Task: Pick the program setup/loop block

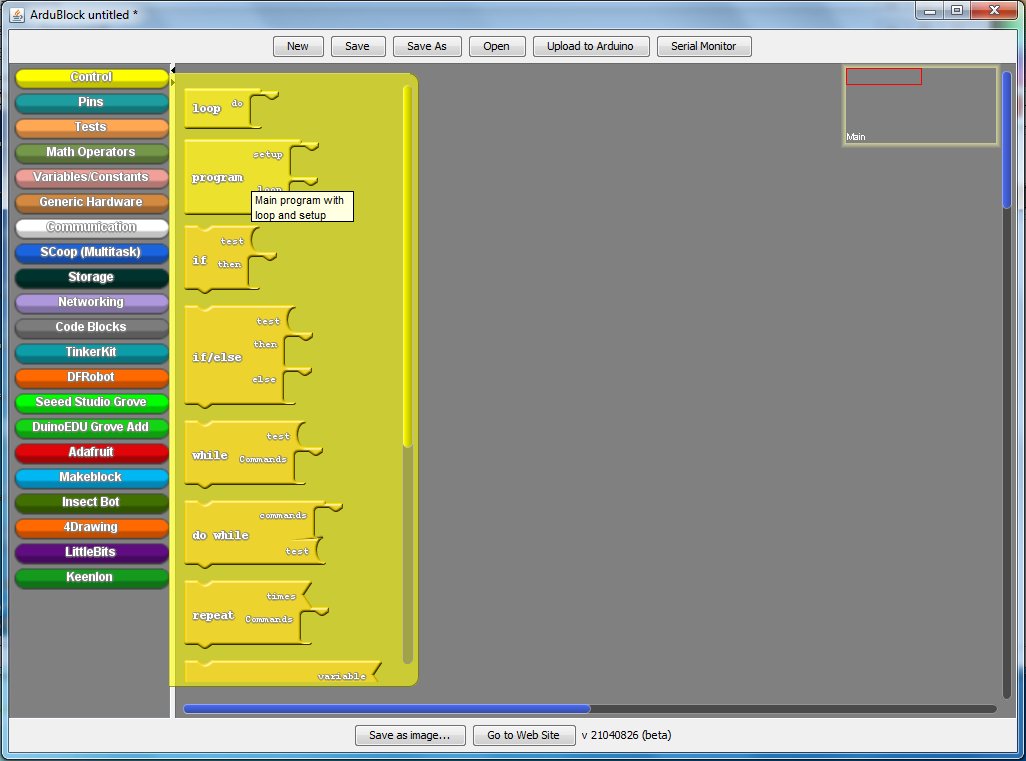Action: point(217,177)
